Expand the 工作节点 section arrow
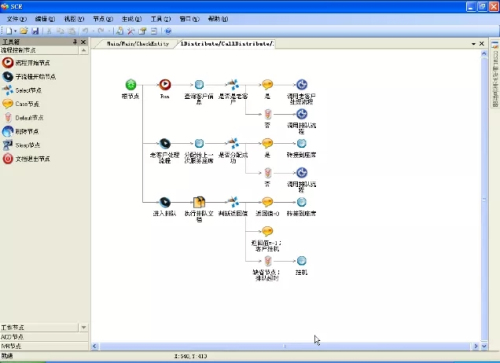The width and height of the screenshot is (500, 363). coord(84,327)
